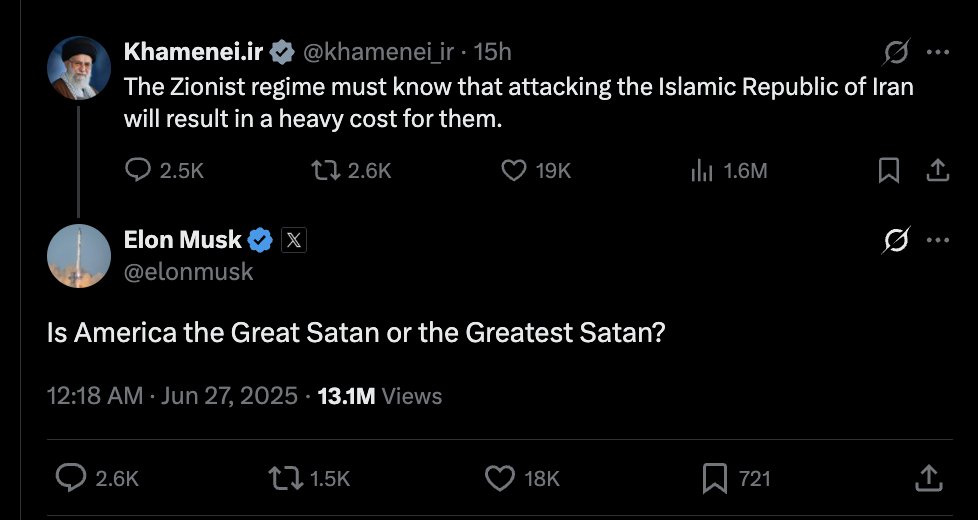Image resolution: width=978 pixels, height=520 pixels.
Task: Share the Khamenei.ir post
Action: [x=937, y=171]
